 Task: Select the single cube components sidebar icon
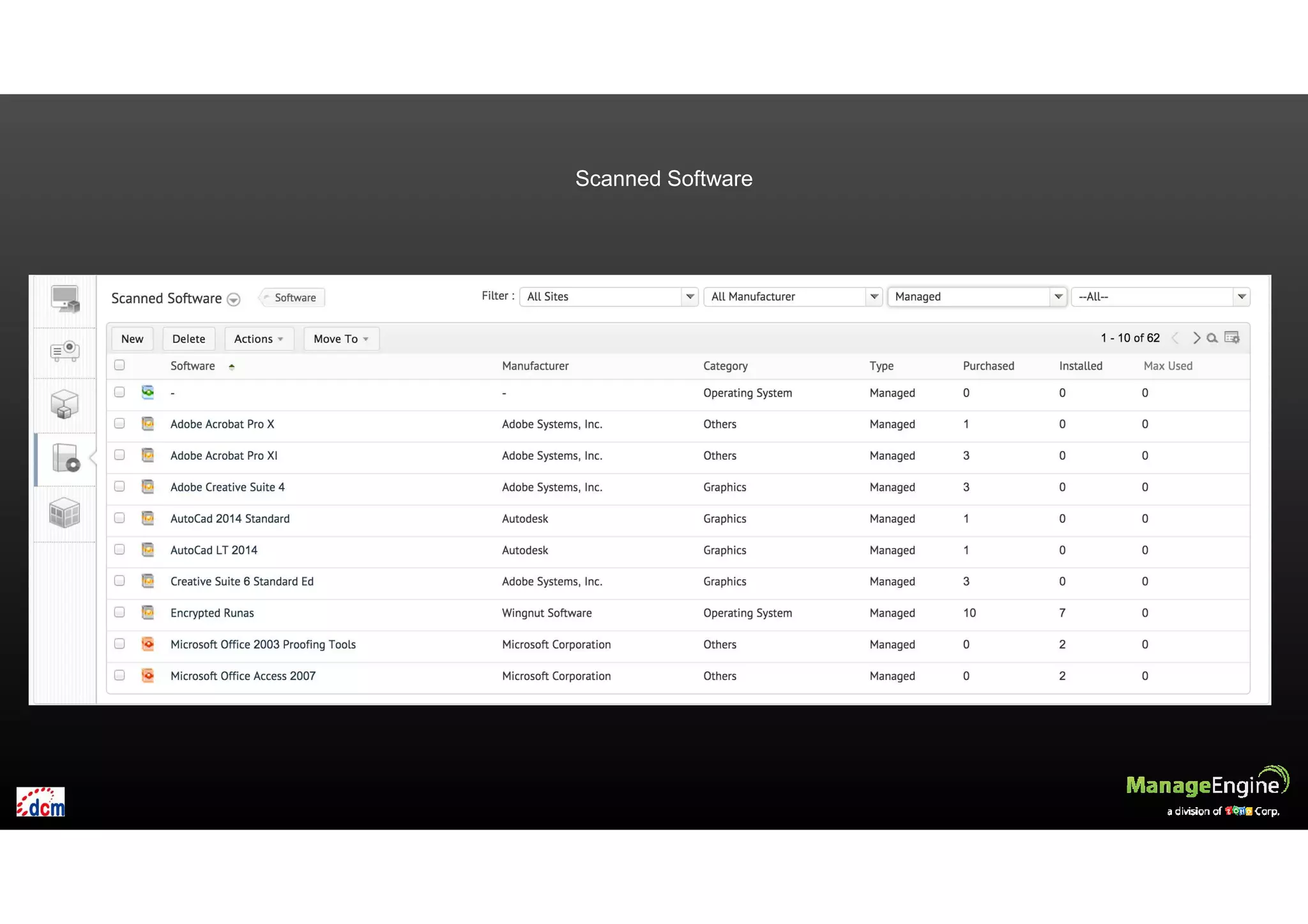[65, 404]
